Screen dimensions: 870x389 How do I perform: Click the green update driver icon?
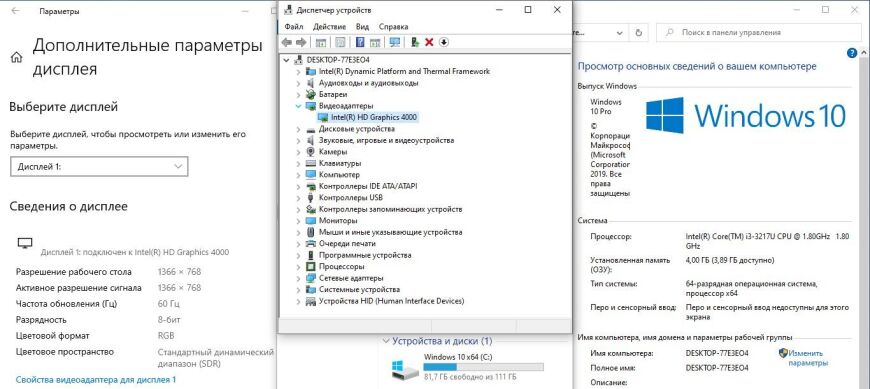pyautogui.click(x=414, y=43)
